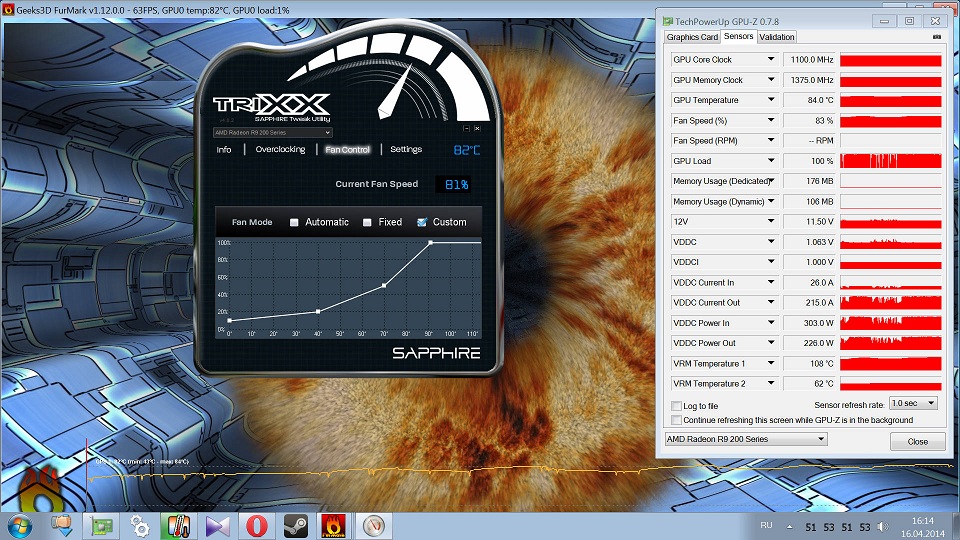The height and width of the screenshot is (540, 960).
Task: Click the Sapphire logo in TRIXX
Action: click(436, 353)
